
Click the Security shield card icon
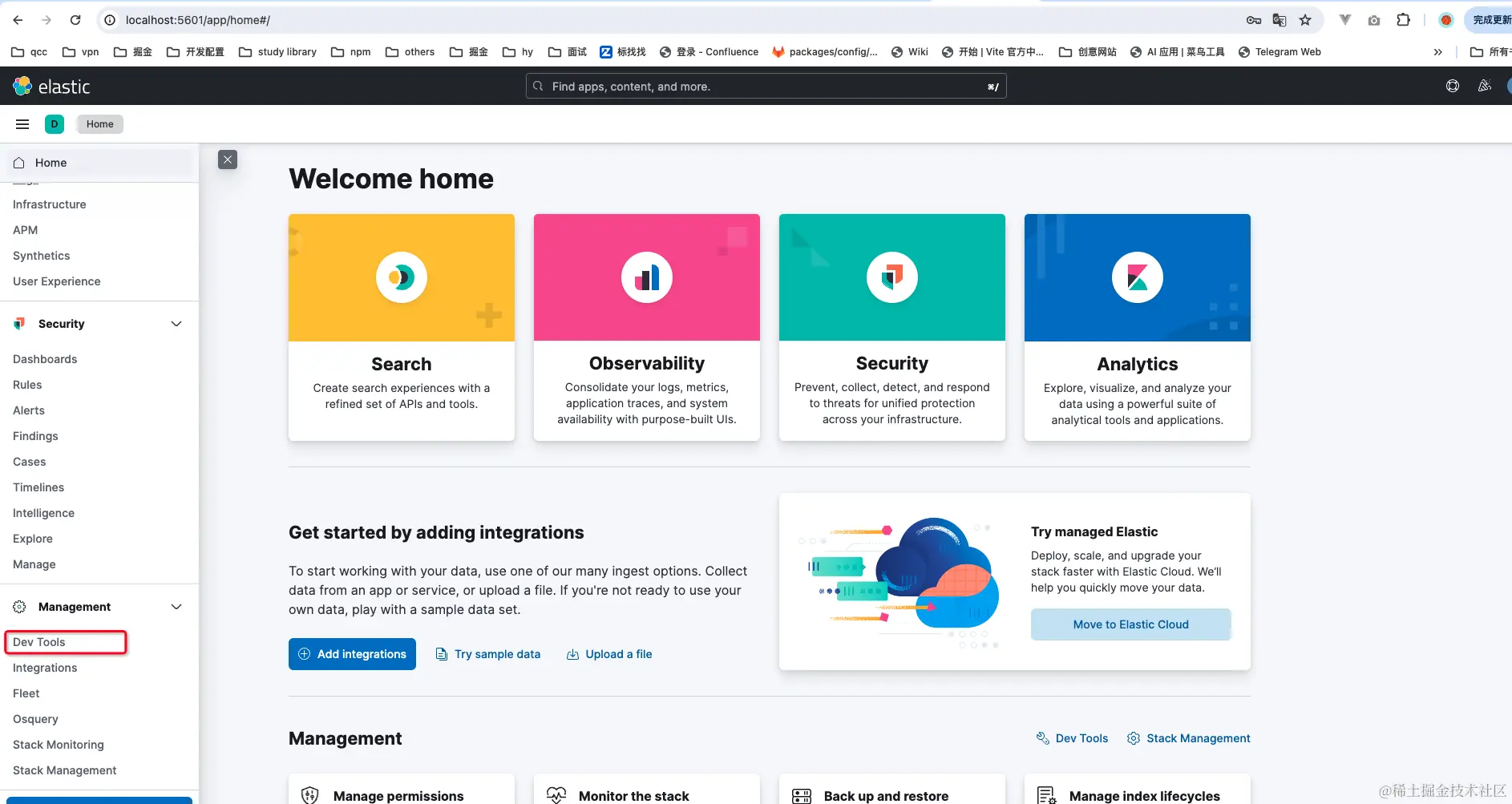pyautogui.click(x=892, y=277)
